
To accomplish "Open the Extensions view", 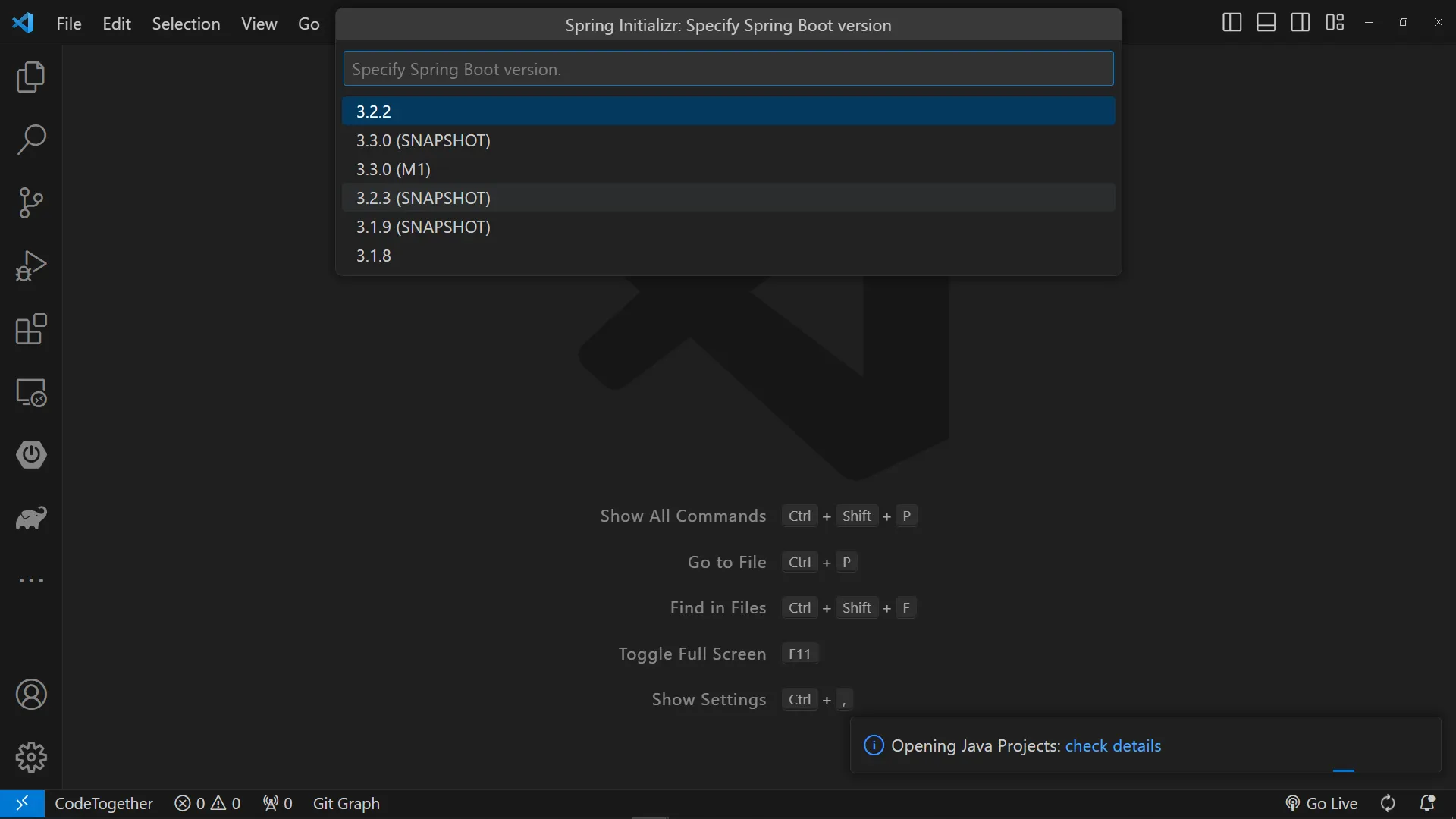I will [x=31, y=329].
